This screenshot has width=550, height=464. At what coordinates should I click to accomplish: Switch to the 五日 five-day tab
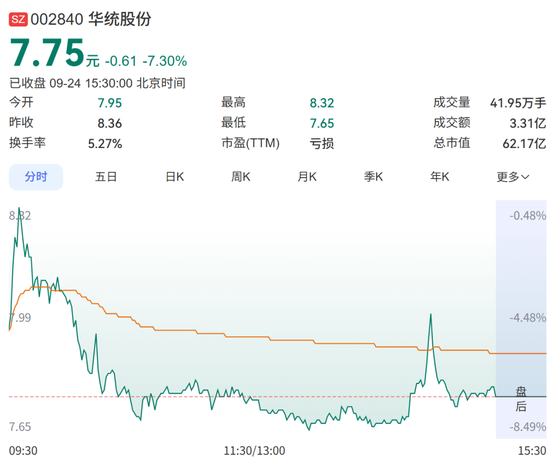click(x=106, y=177)
